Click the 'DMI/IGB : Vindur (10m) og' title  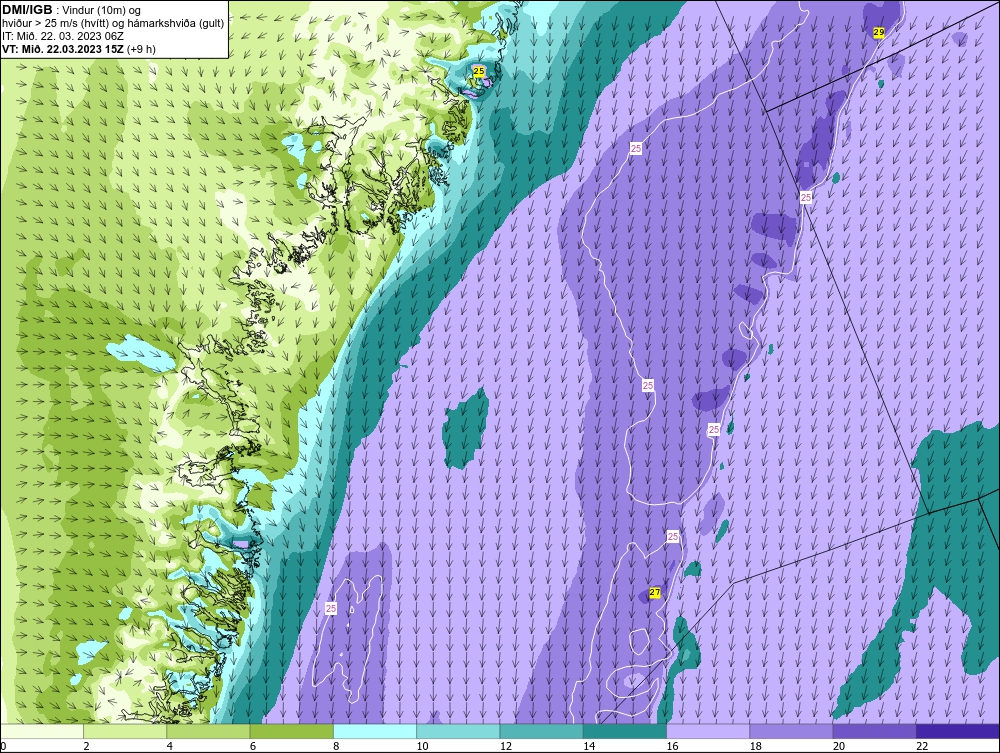[72, 10]
